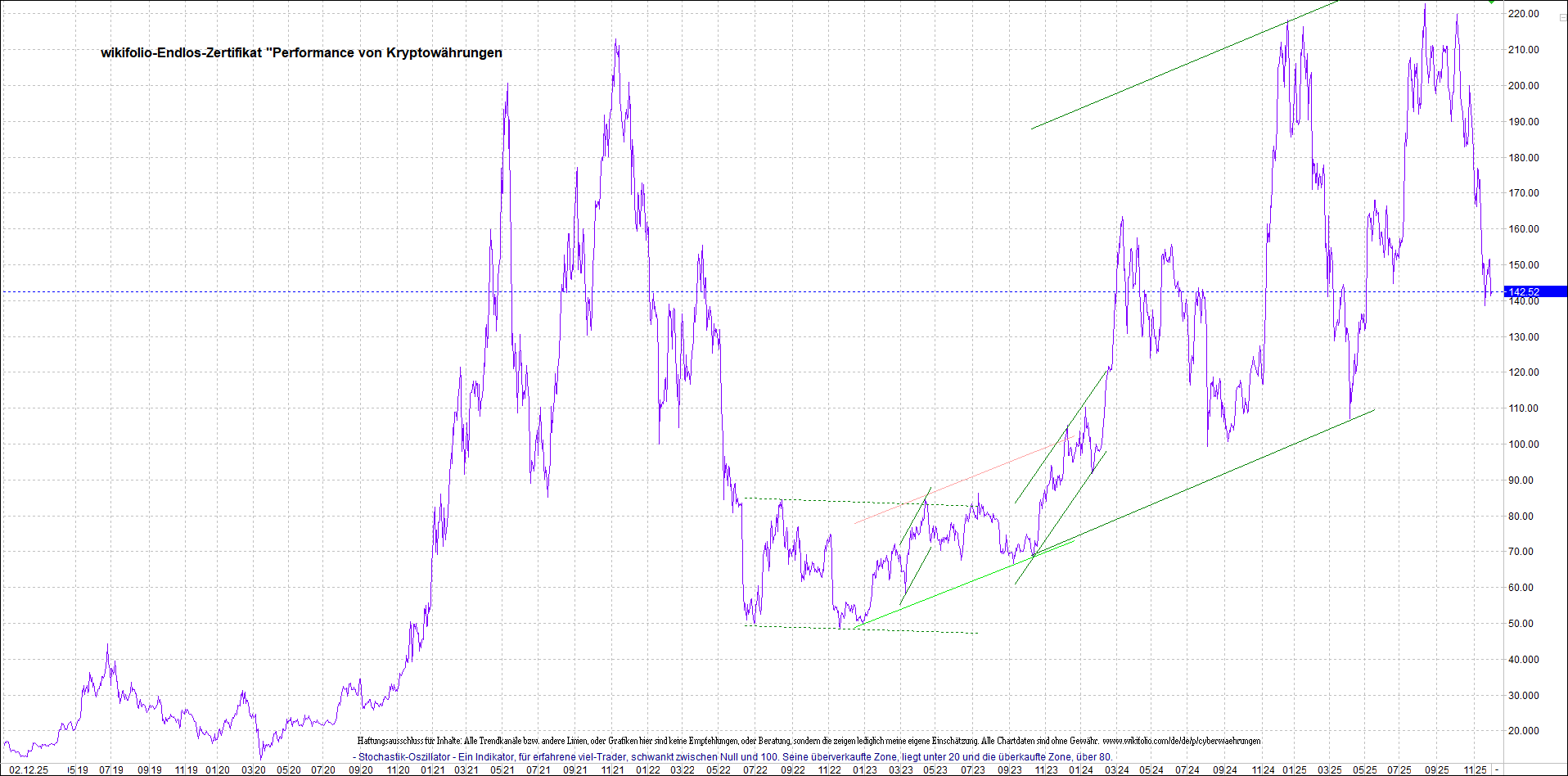This screenshot has width=1568, height=776.
Task: Click the 50.00 price axis label
Action: [1523, 623]
